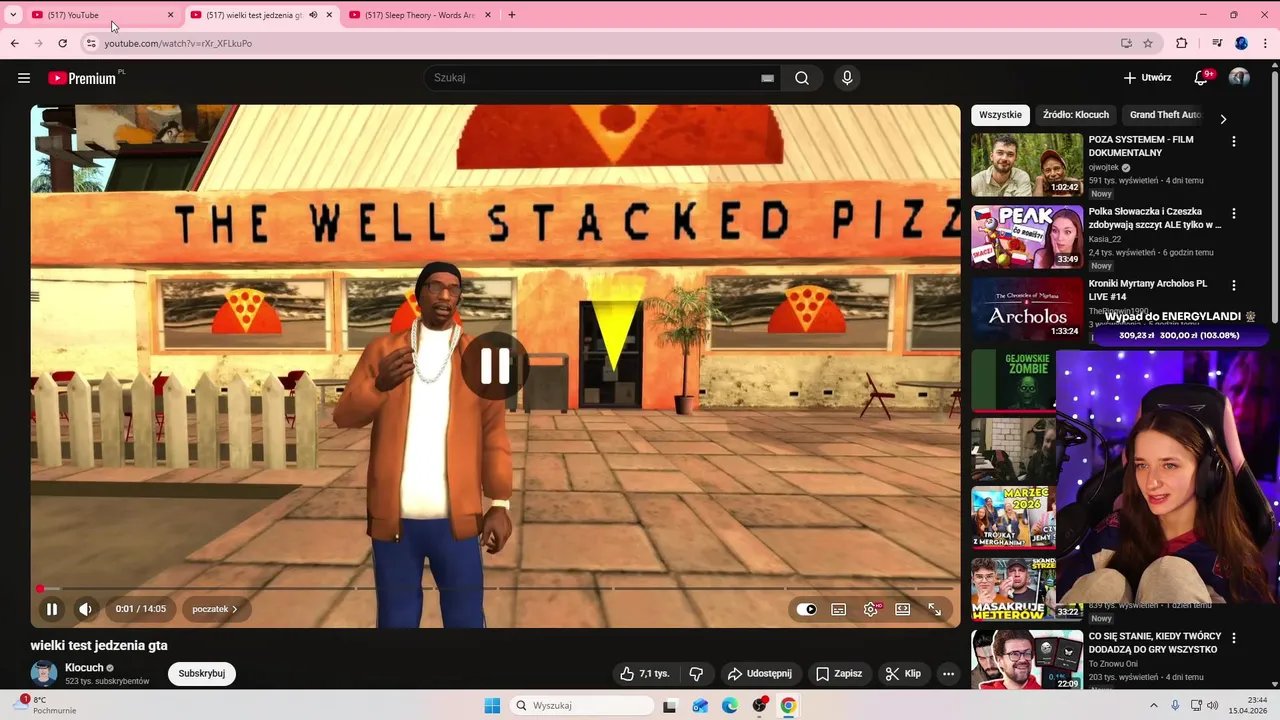Click the address bar URL
This screenshot has width=1280, height=720.
coord(178,43)
